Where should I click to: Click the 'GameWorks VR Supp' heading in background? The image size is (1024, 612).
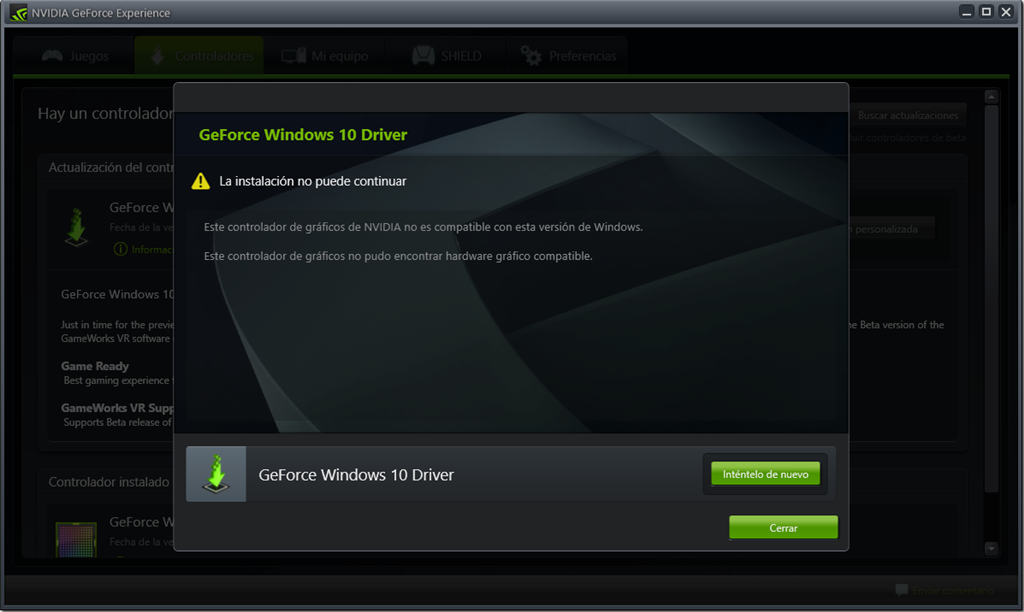(x=118, y=408)
